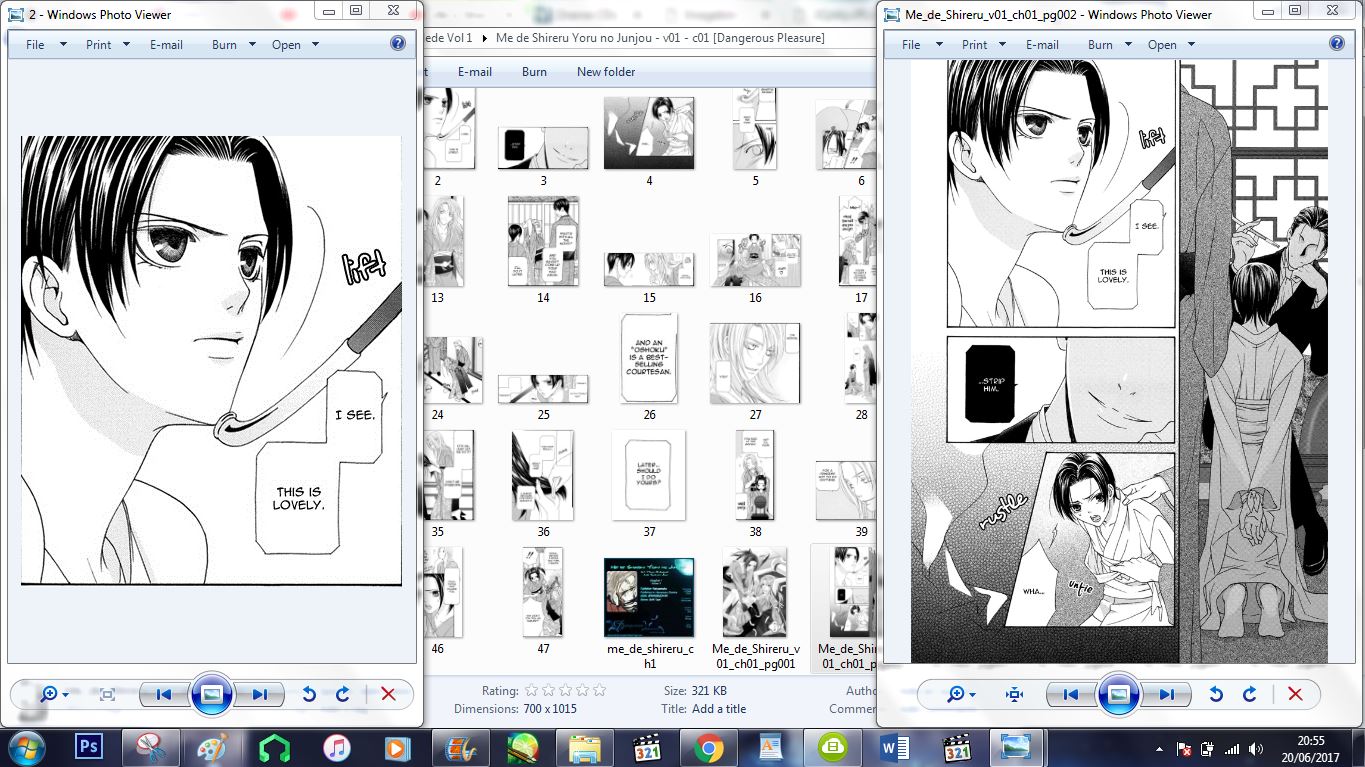1365x767 pixels.
Task: Open zoom slider in left Photo Viewer
Action: 54,694
